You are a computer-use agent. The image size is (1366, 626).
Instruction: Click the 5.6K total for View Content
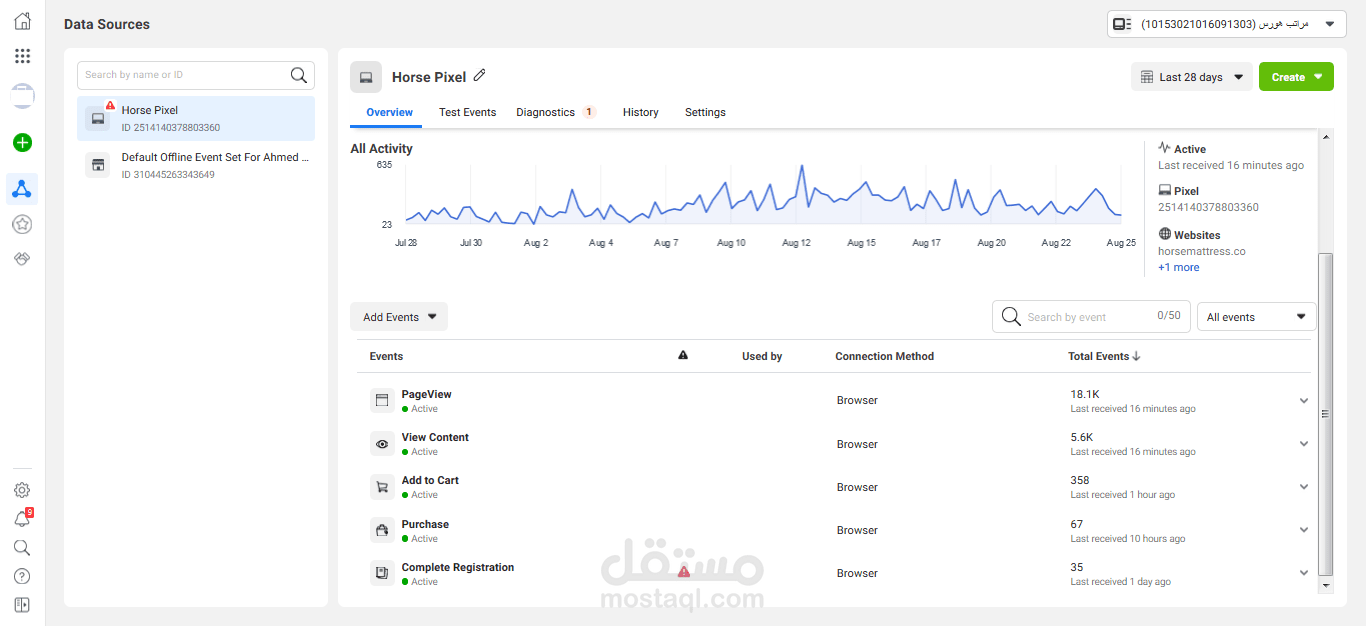point(1082,437)
